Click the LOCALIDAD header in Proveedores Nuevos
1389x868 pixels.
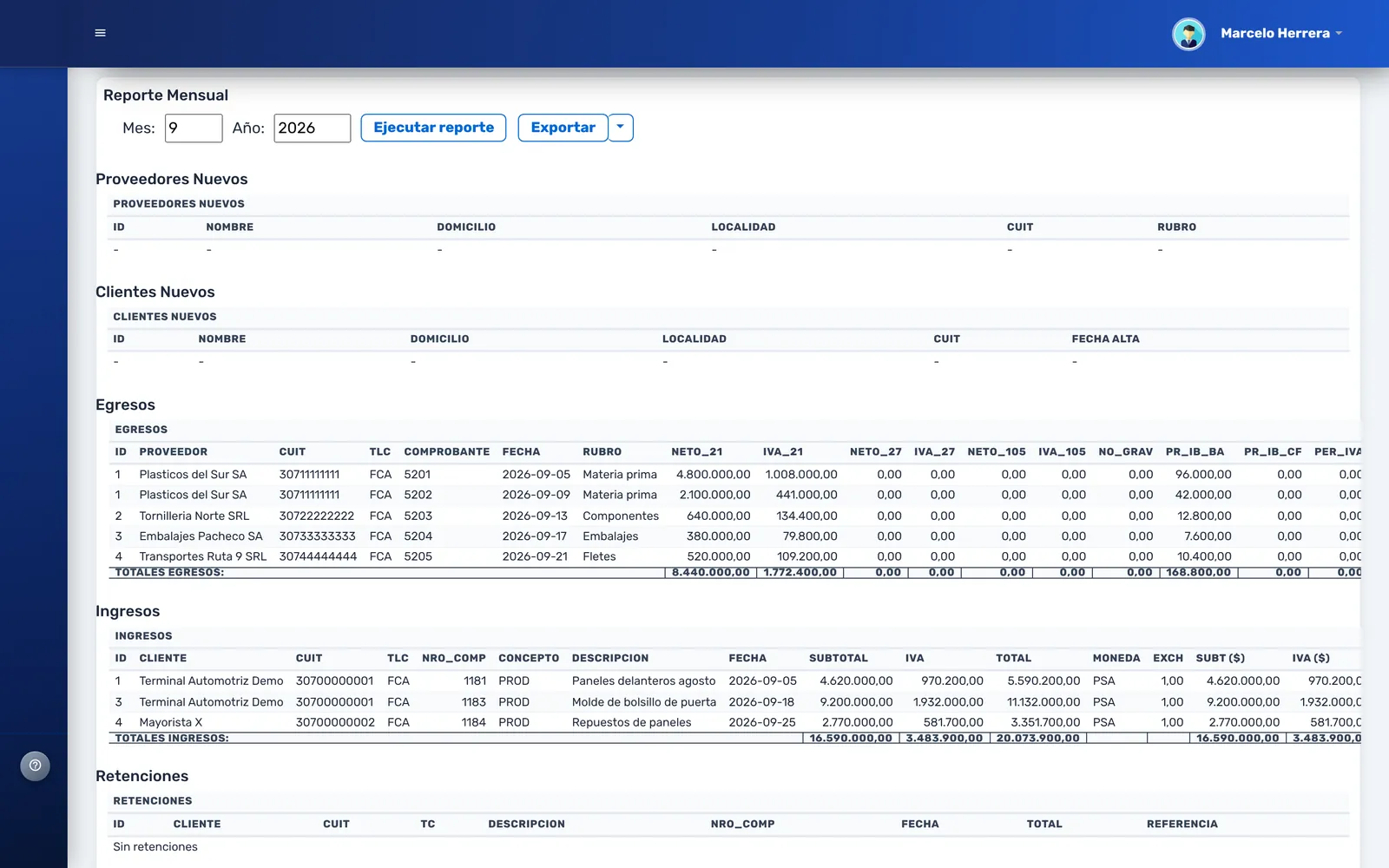pos(743,227)
